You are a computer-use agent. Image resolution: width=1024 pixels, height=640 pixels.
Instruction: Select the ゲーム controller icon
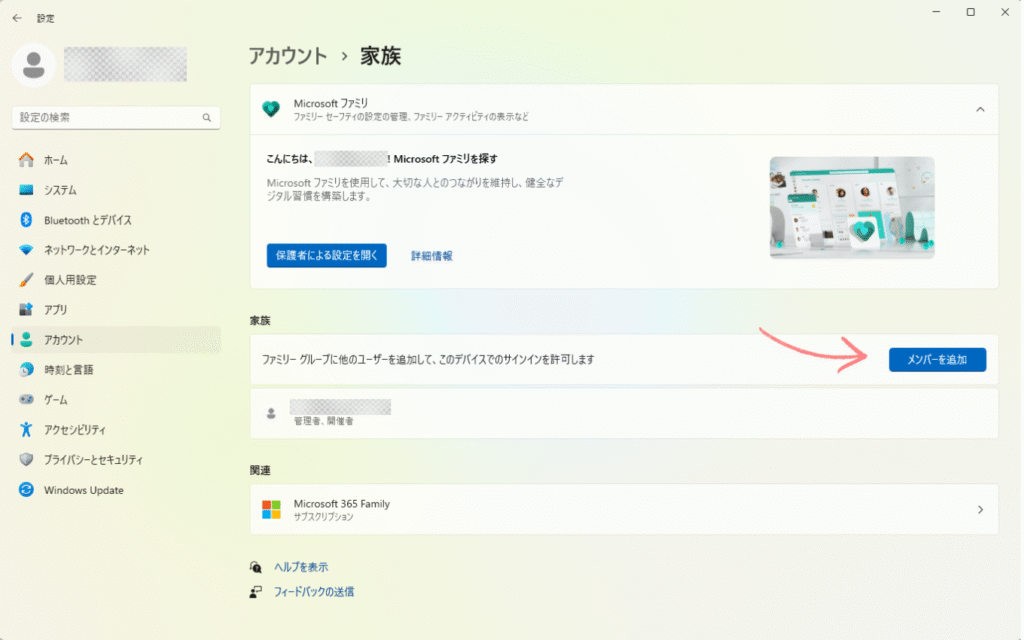click(26, 399)
